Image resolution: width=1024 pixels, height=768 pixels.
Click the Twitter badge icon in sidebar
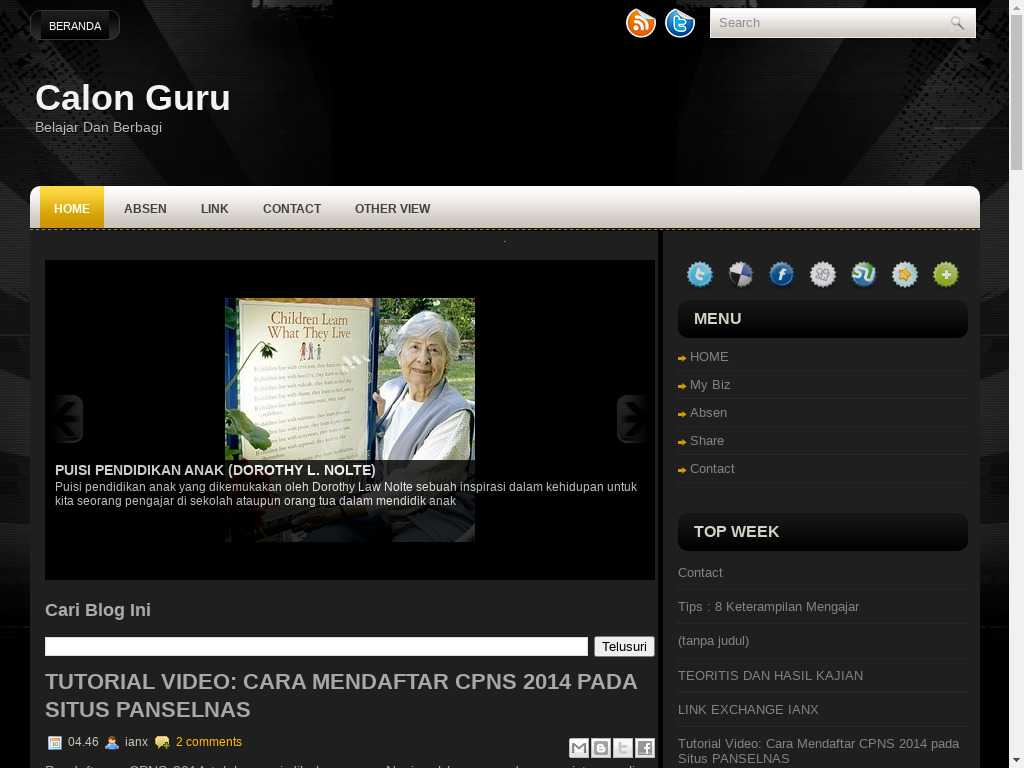pyautogui.click(x=700, y=274)
